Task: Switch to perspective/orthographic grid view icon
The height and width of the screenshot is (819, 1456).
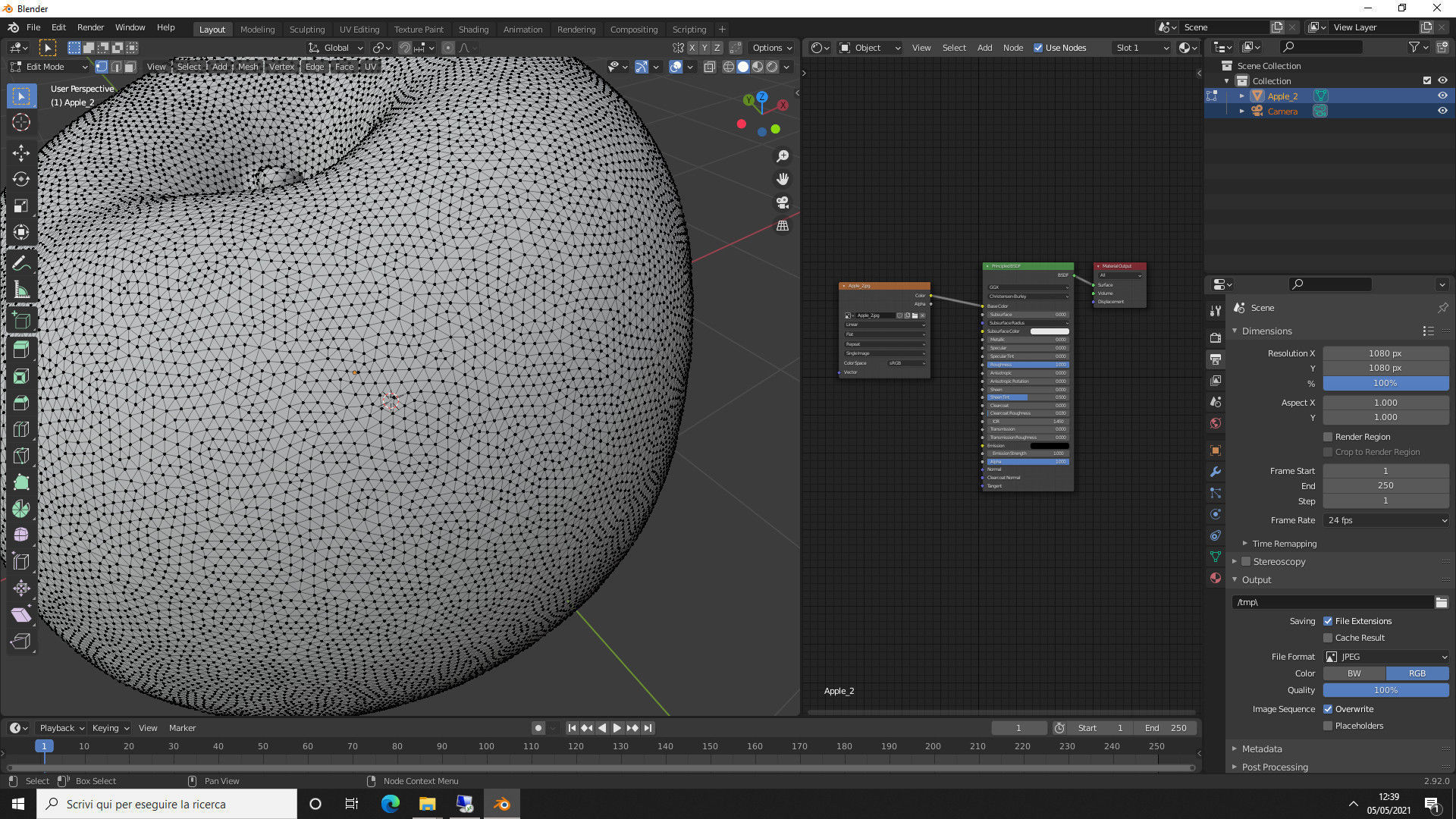Action: 783,226
